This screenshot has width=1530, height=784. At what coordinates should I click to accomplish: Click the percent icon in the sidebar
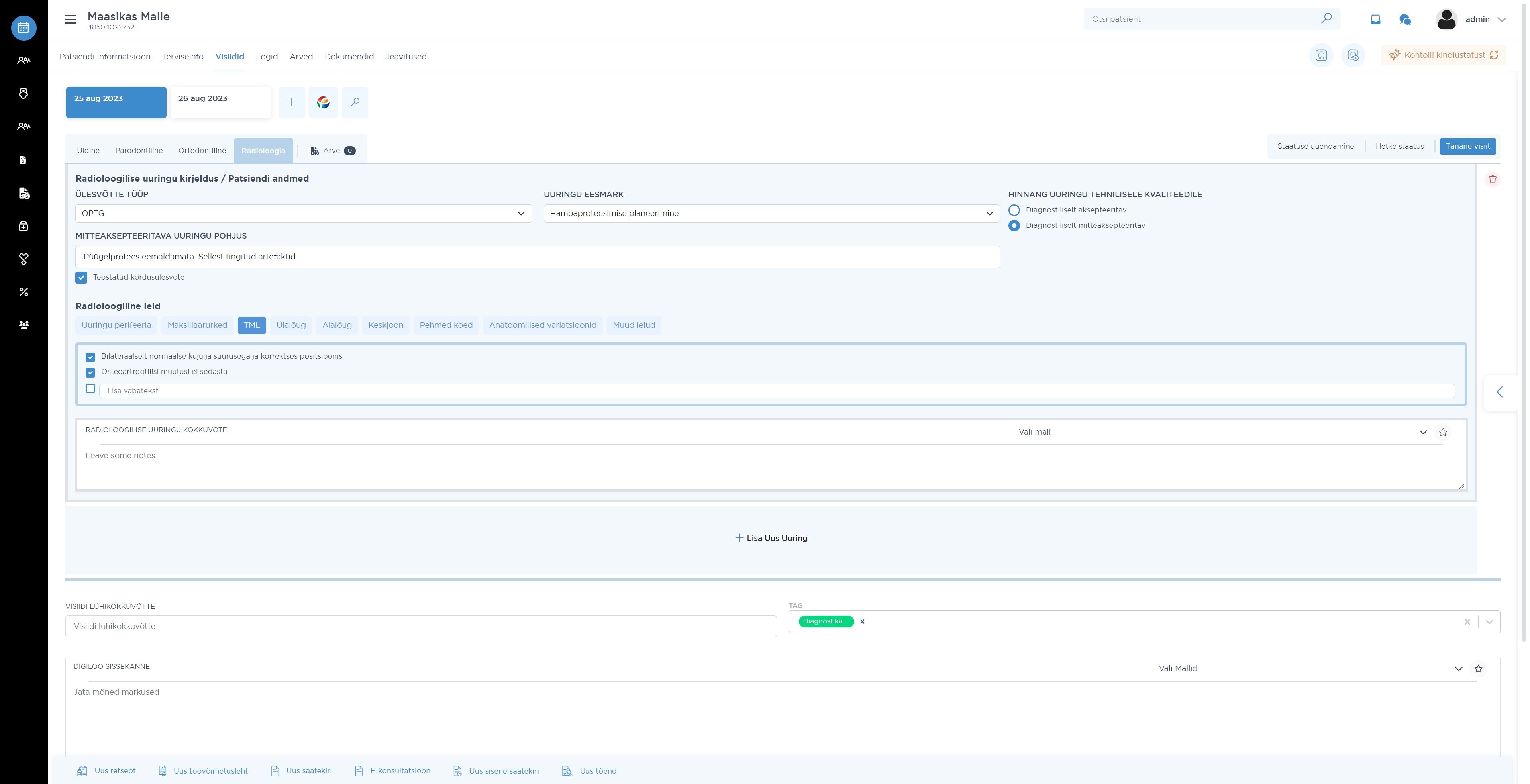pyautogui.click(x=24, y=292)
